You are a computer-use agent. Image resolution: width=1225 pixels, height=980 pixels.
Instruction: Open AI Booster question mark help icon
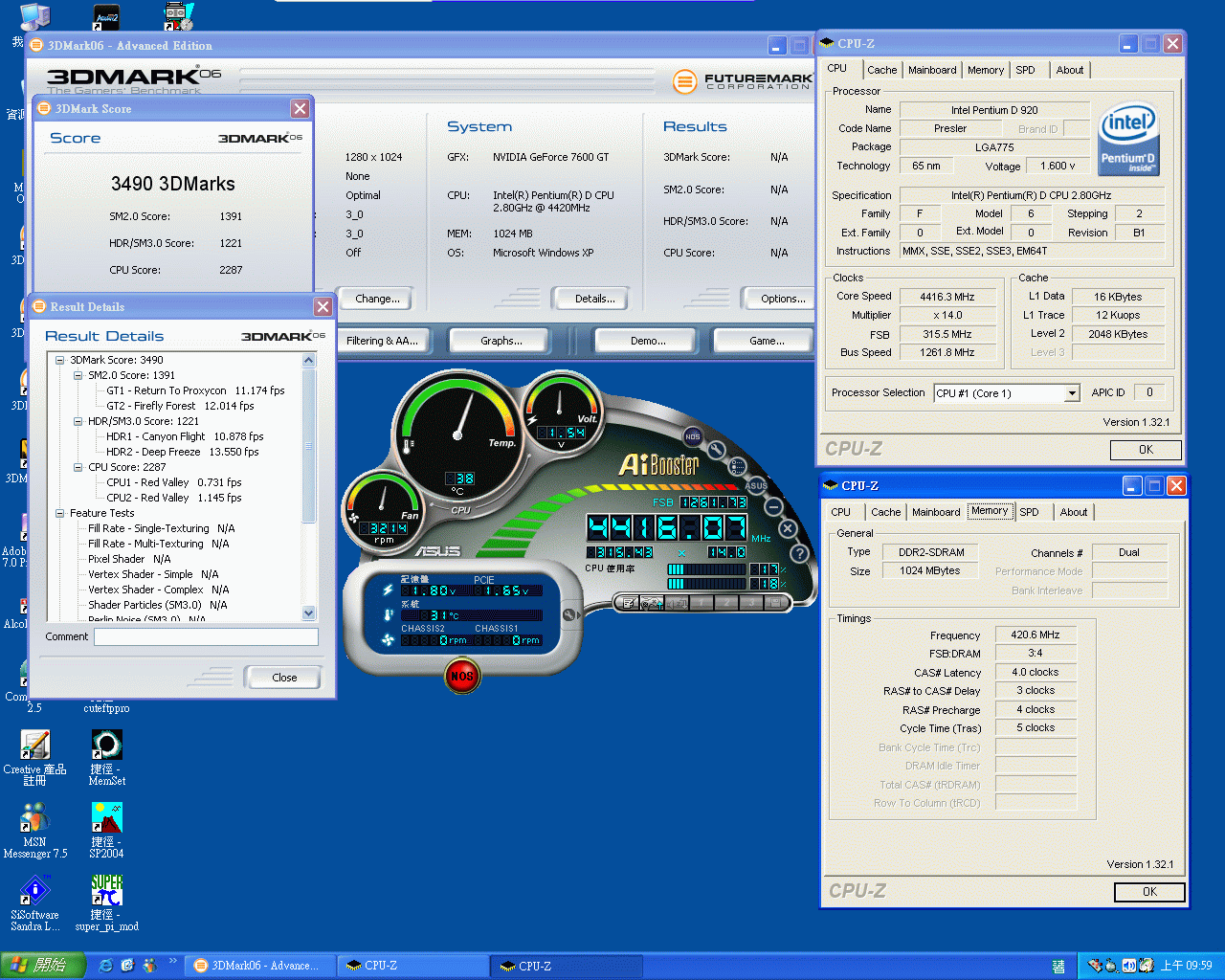coord(800,552)
